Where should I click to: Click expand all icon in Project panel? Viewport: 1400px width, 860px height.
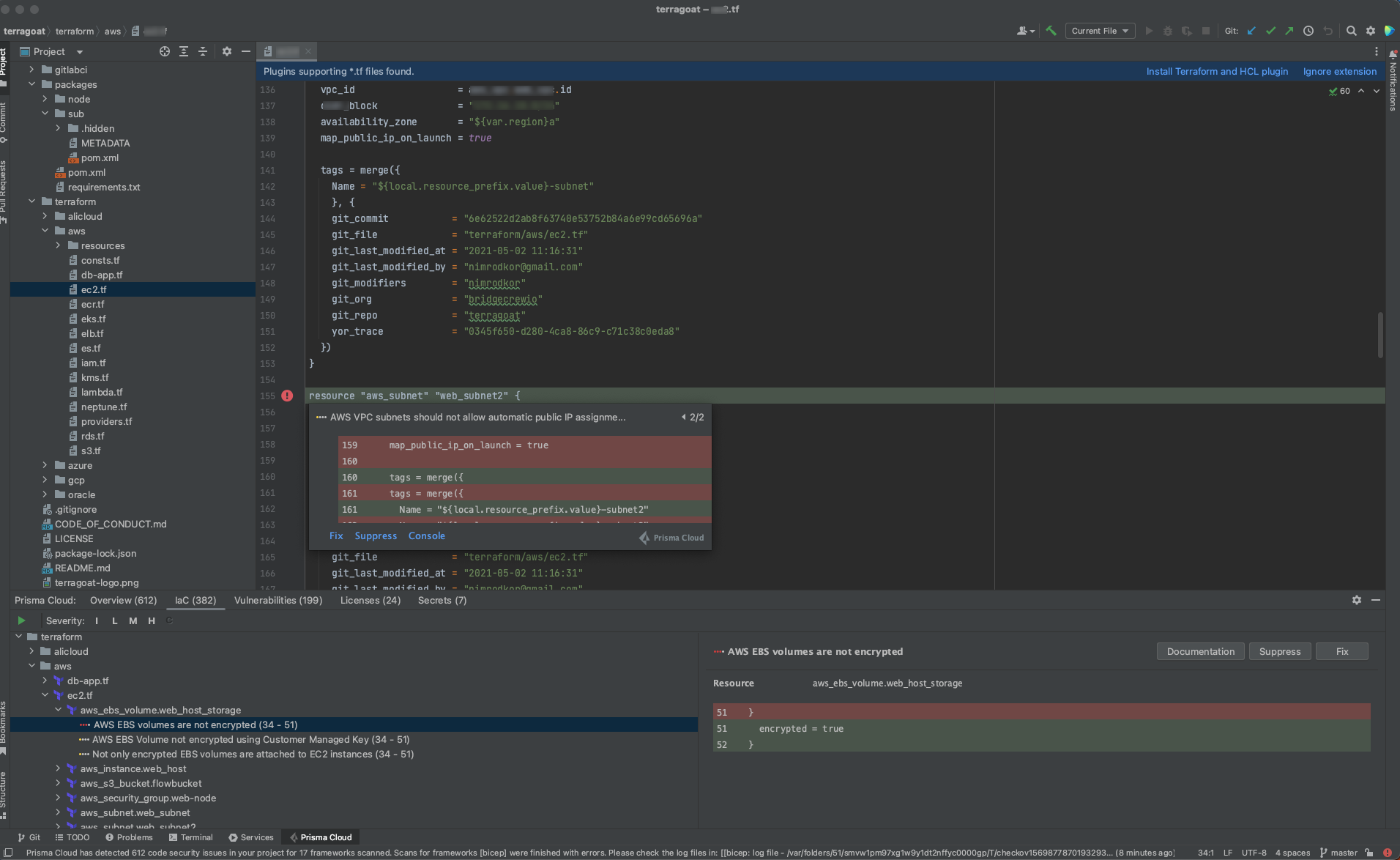tap(184, 51)
